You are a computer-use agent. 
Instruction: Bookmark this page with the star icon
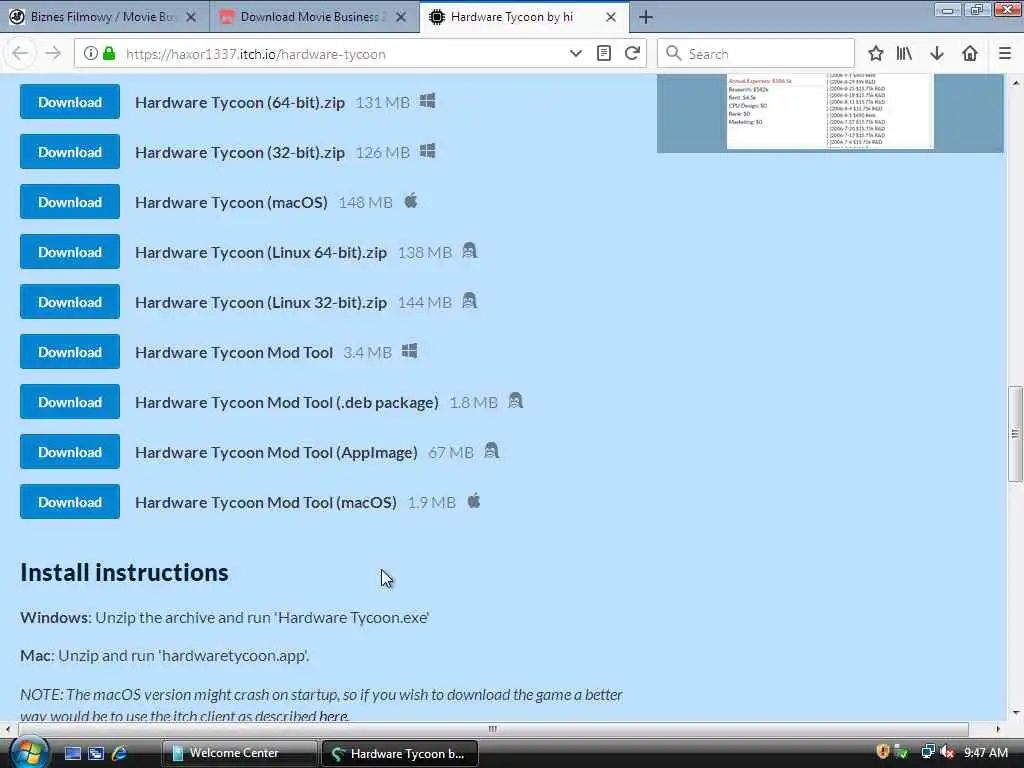click(876, 54)
